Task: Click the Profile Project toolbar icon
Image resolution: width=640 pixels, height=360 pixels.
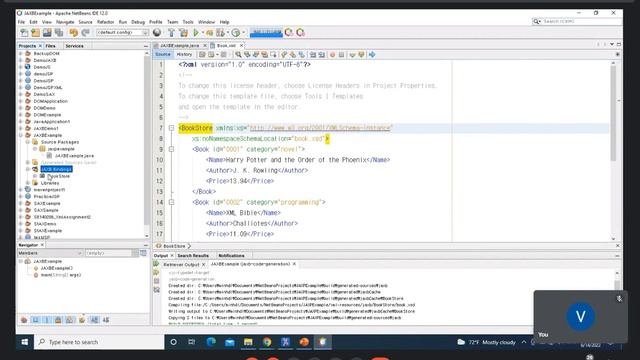Action: tap(236, 33)
